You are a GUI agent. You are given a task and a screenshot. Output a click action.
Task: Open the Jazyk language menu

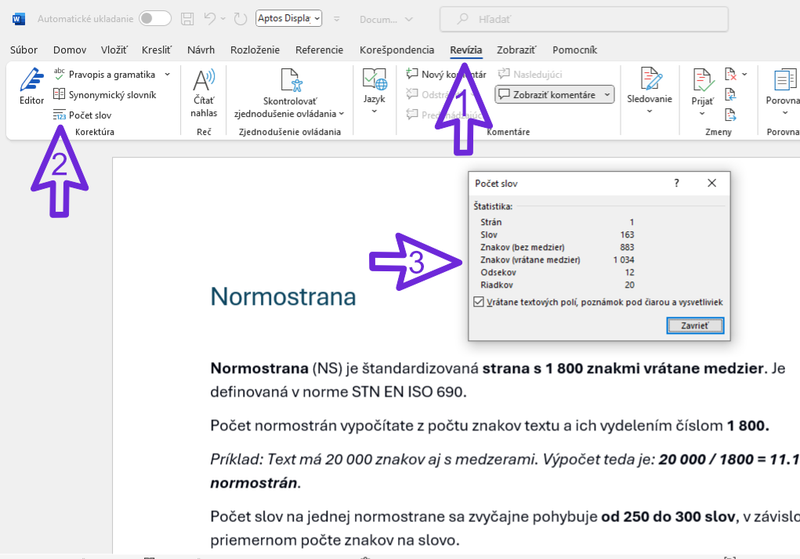point(374,92)
